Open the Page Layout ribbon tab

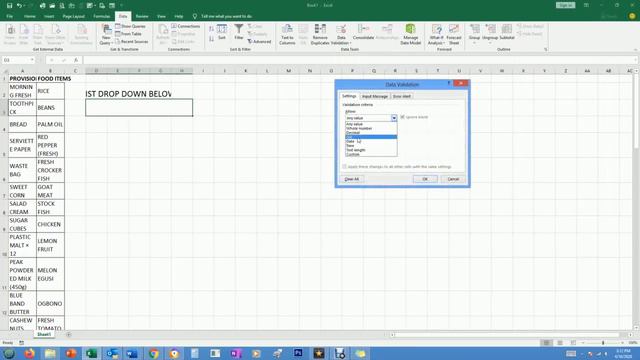(73, 16)
